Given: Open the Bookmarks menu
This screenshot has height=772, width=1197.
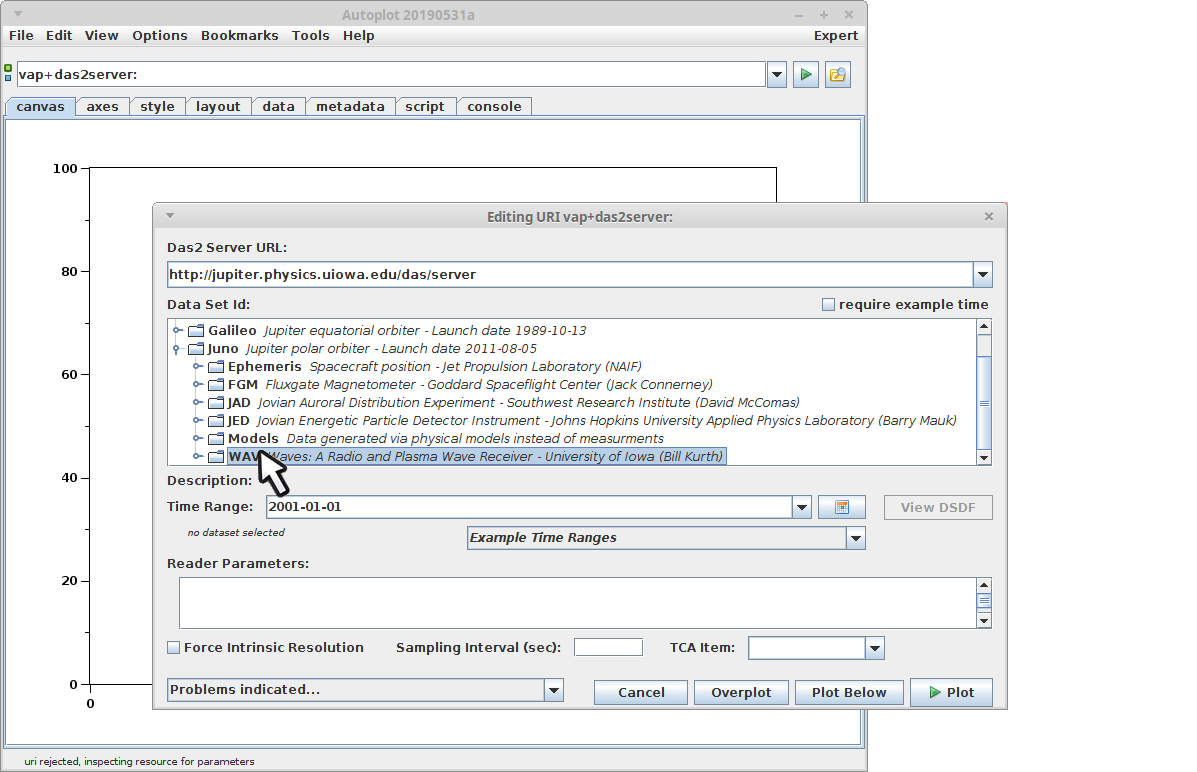Looking at the screenshot, I should coord(240,36).
